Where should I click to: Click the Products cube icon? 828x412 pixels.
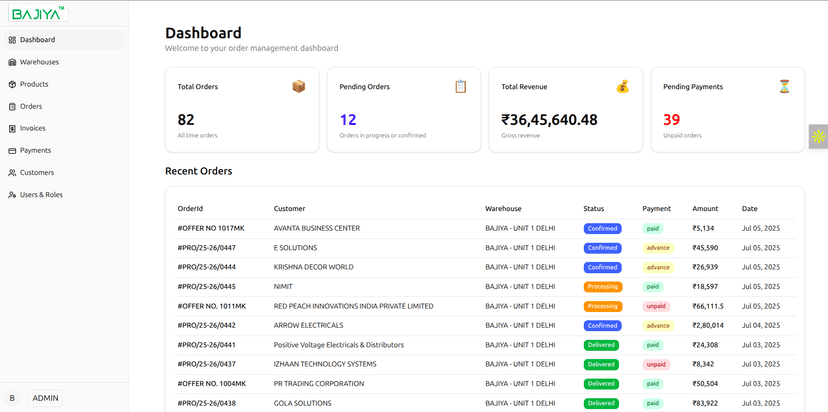click(13, 85)
